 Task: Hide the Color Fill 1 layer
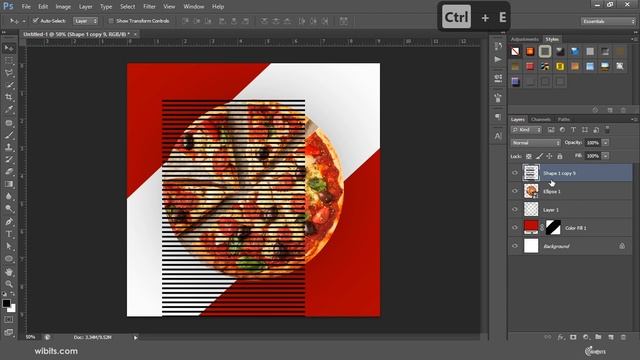tap(515, 228)
